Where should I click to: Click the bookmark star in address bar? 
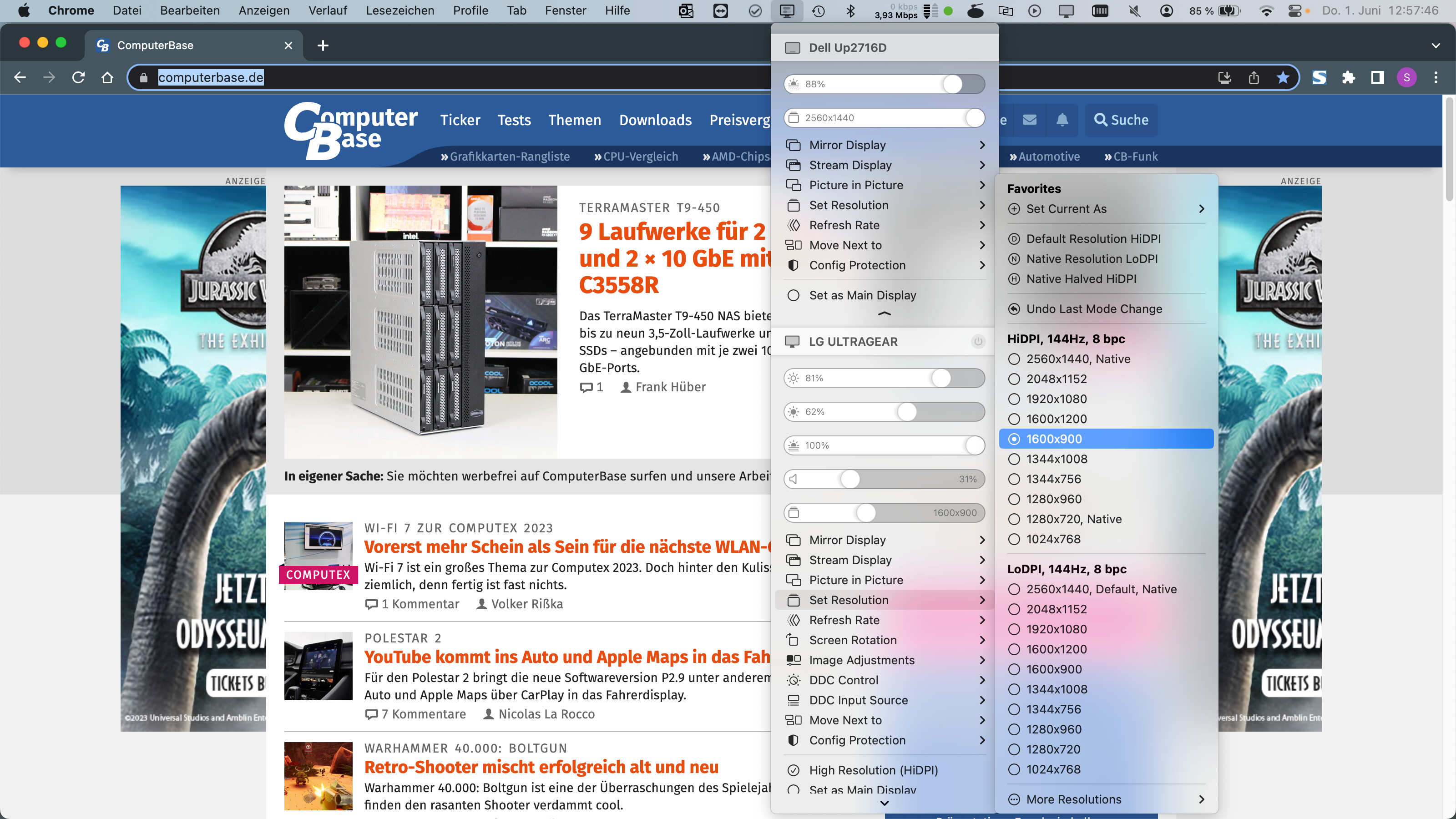(1283, 77)
